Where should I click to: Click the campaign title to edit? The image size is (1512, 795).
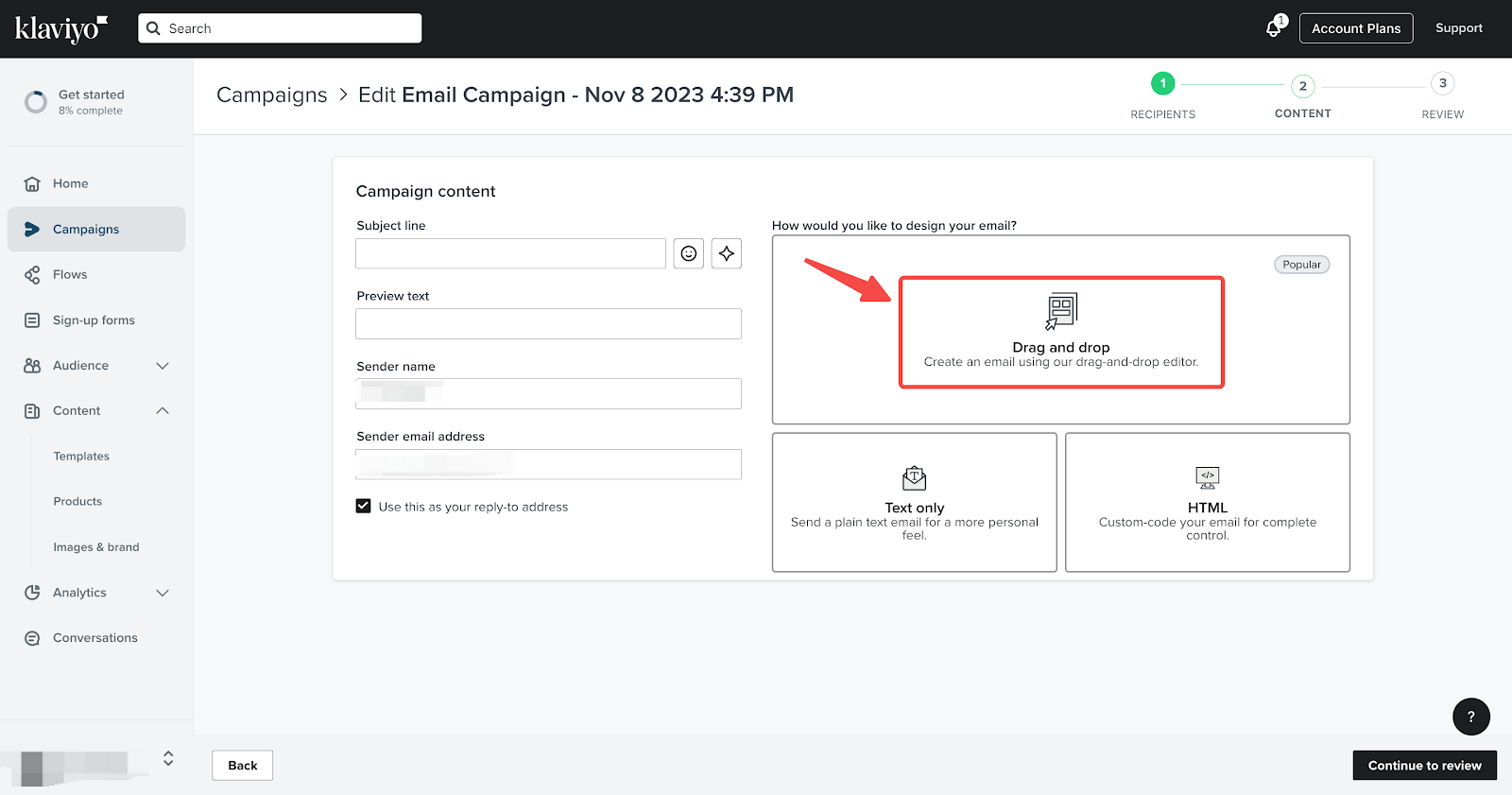point(597,95)
